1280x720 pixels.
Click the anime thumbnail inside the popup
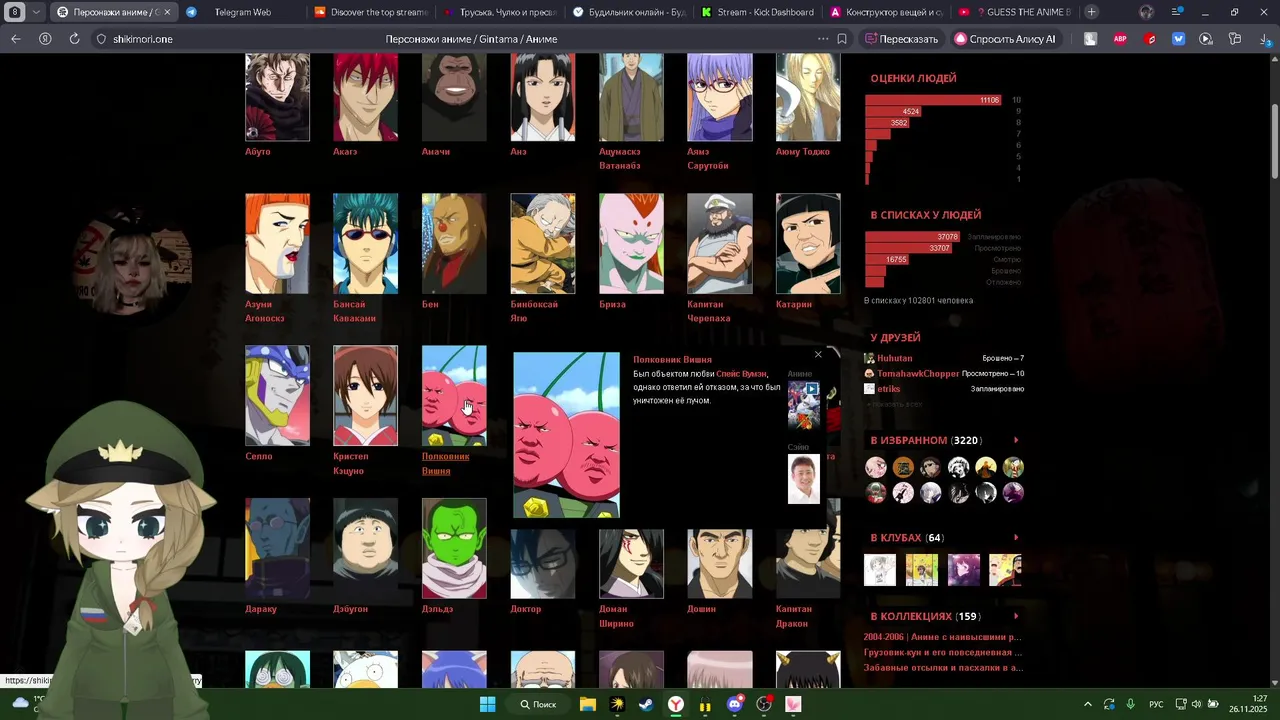point(803,405)
